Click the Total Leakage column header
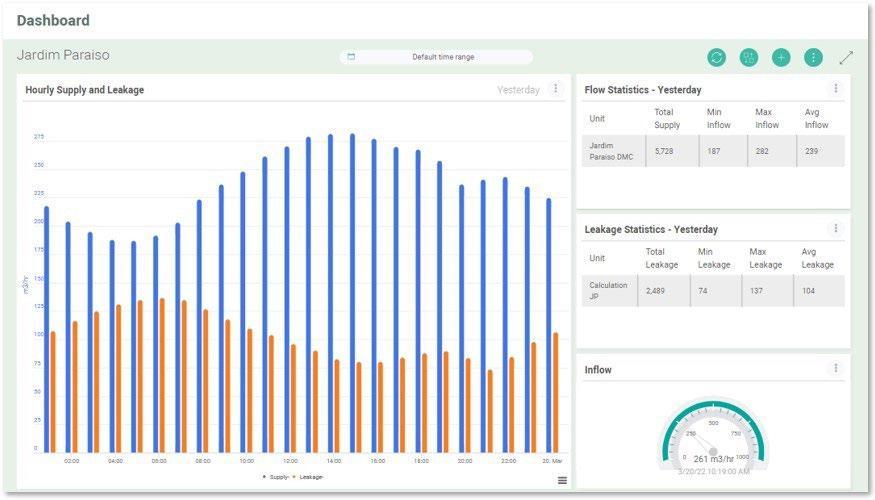The height and width of the screenshot is (500, 875). (661, 258)
